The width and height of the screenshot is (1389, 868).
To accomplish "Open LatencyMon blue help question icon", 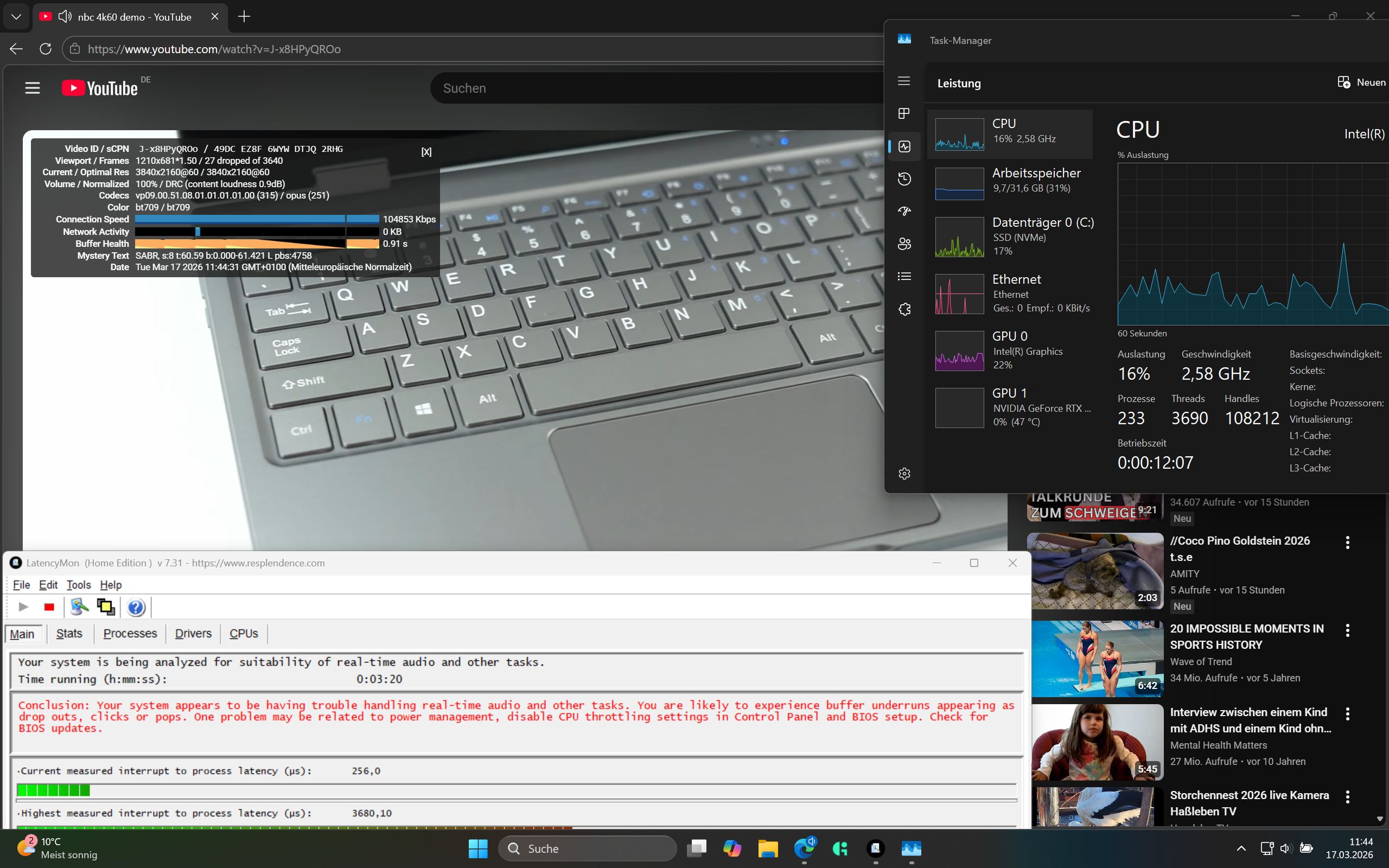I will pyautogui.click(x=136, y=607).
